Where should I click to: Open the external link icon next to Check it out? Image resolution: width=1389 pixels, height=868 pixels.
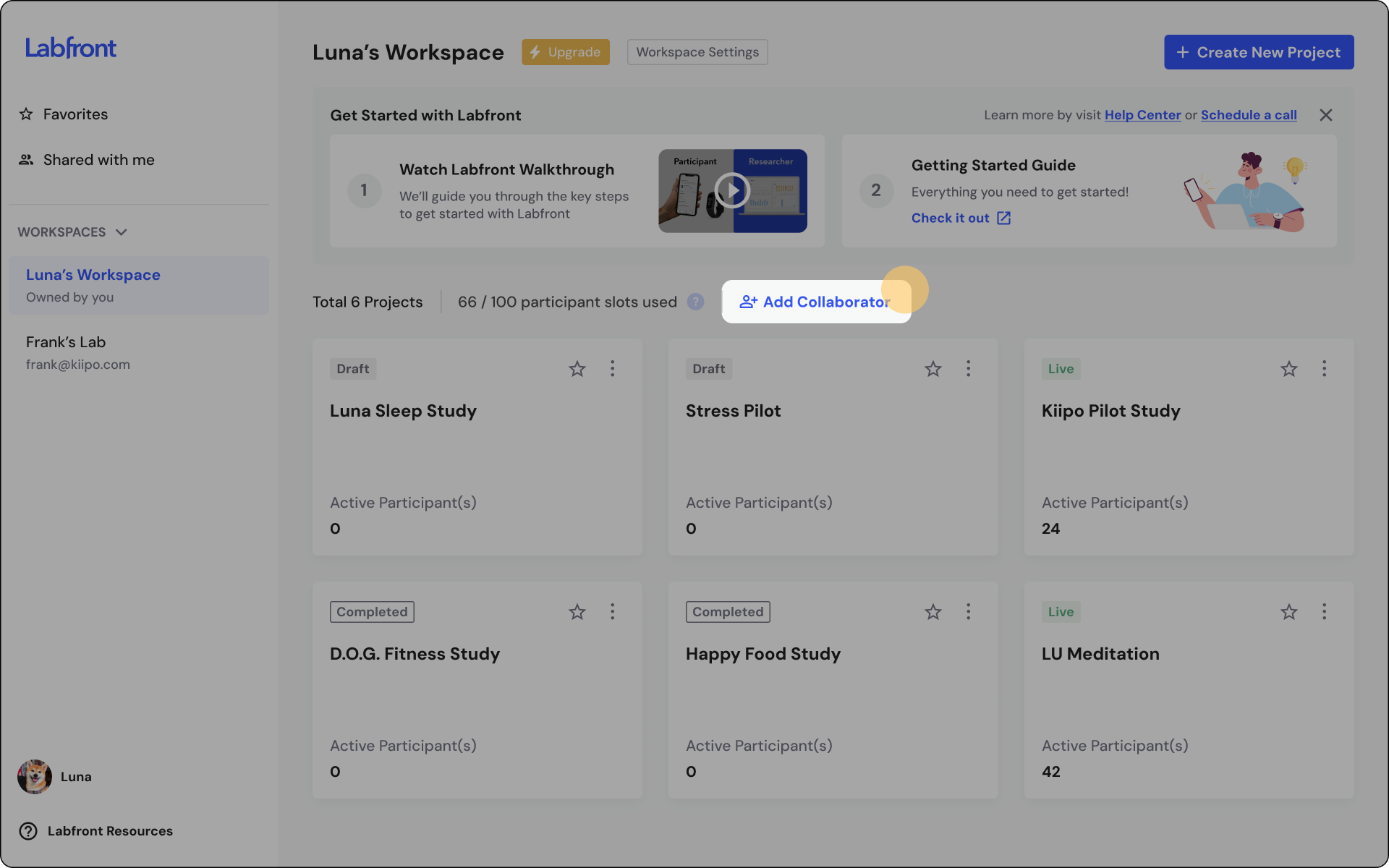point(1004,218)
